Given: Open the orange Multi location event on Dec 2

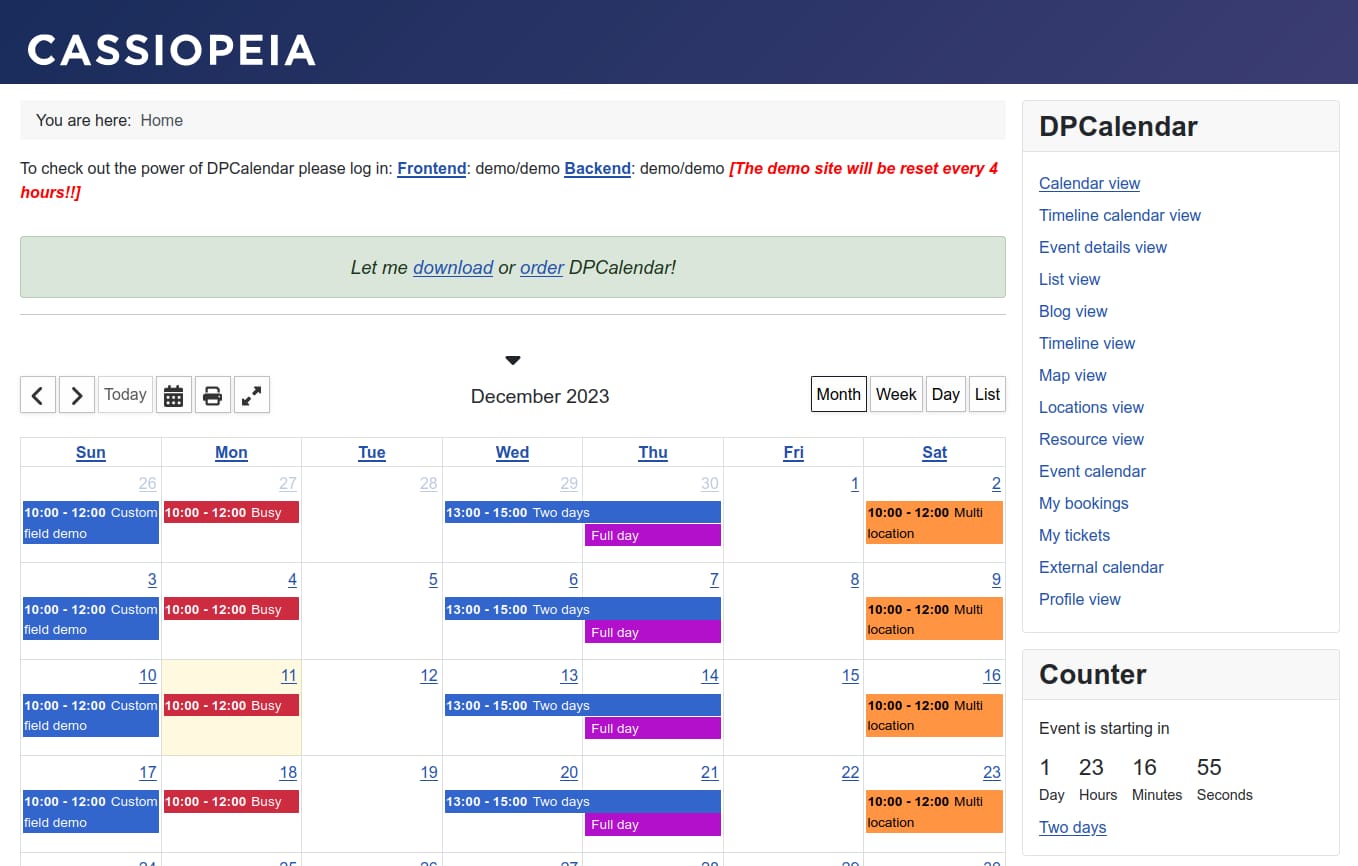Looking at the screenshot, I should [x=933, y=522].
